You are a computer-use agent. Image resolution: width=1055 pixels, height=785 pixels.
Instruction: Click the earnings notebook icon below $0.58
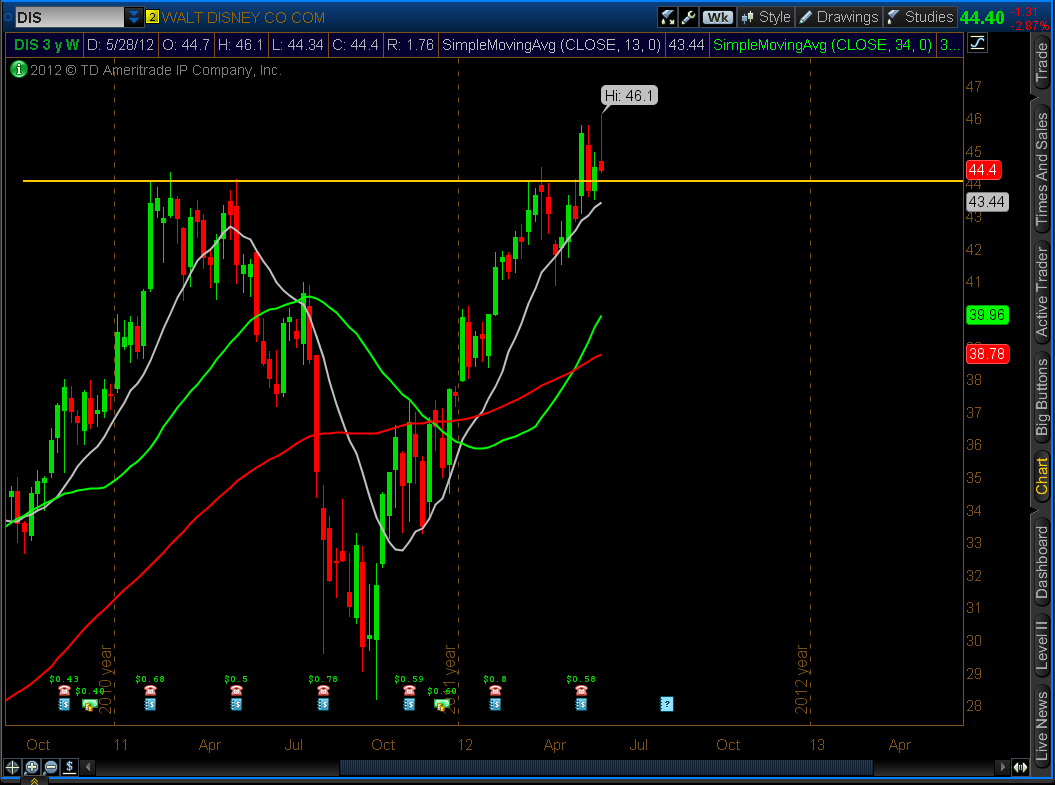coord(581,704)
